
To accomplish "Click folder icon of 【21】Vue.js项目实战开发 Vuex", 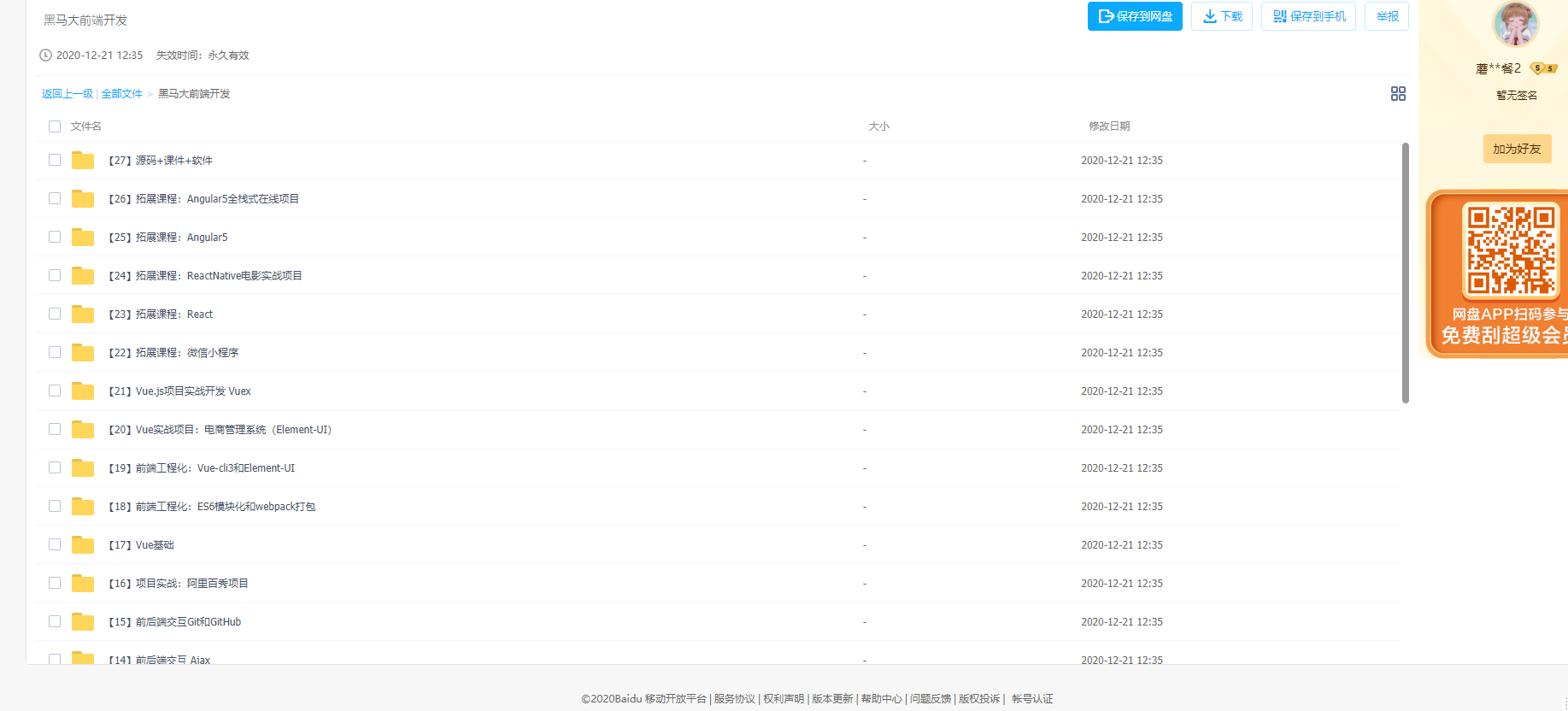I will coord(83,391).
